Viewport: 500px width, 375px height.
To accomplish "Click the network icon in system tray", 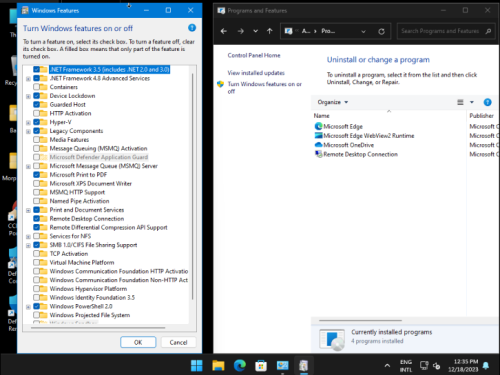I will 424,366.
